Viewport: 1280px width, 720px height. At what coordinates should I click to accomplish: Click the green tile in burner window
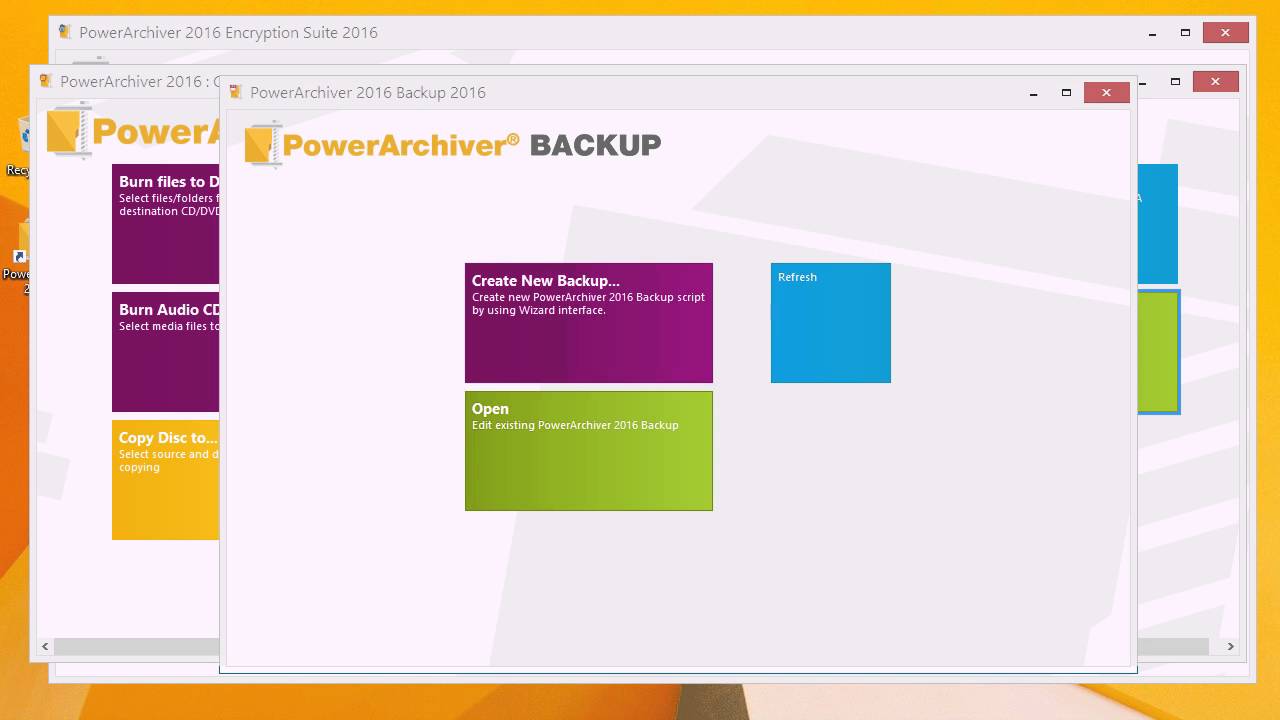(1159, 352)
